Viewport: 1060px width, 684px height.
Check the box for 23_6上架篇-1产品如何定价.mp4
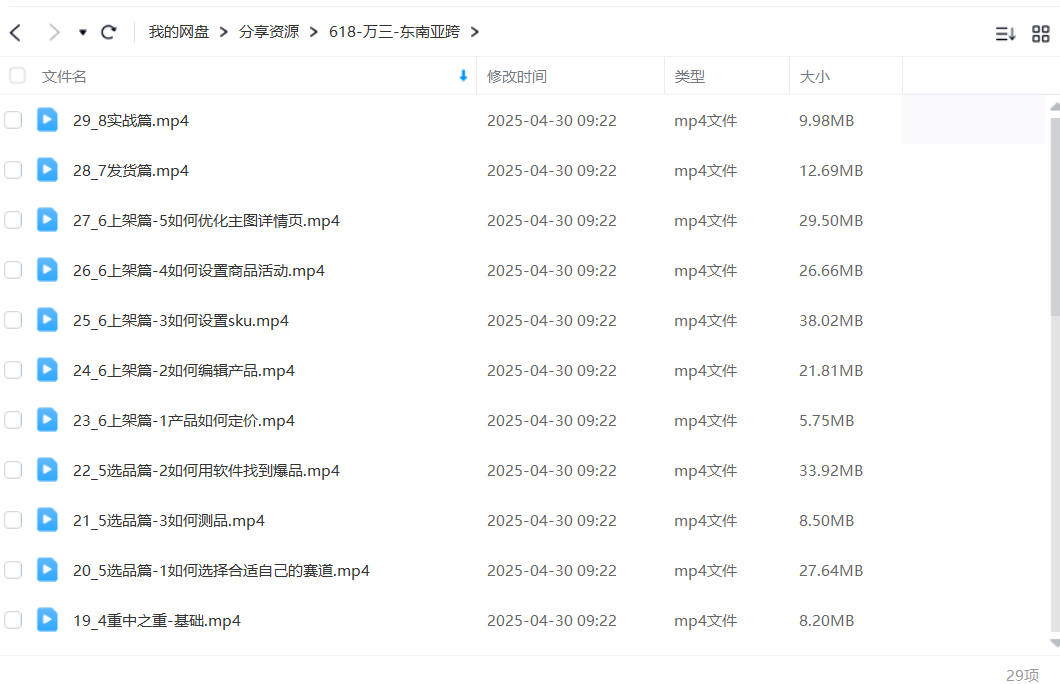pos(13,420)
